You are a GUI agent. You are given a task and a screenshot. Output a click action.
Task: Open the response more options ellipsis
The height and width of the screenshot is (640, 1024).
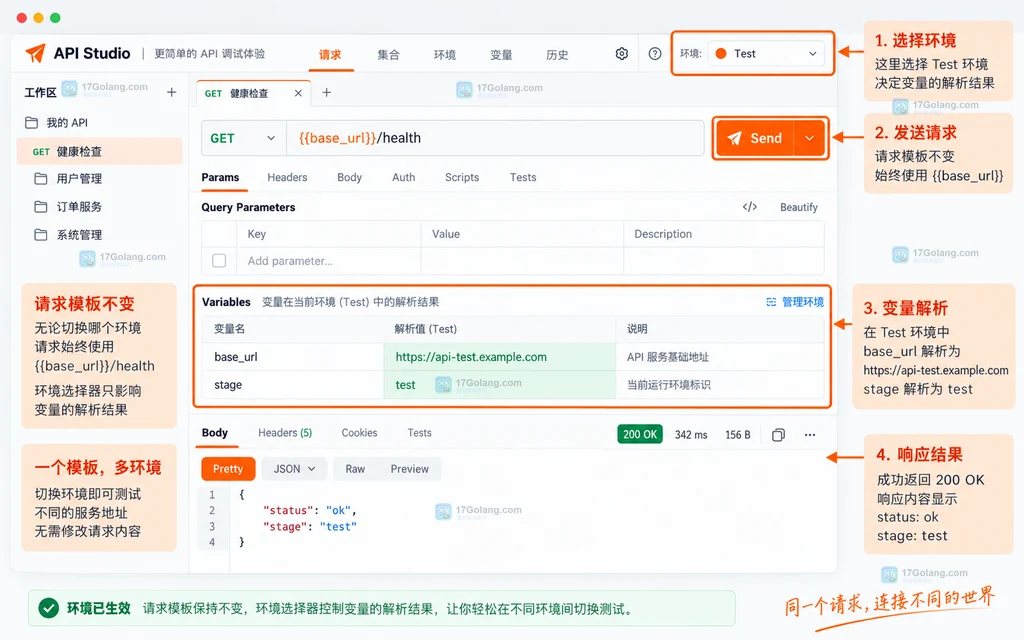pos(810,435)
